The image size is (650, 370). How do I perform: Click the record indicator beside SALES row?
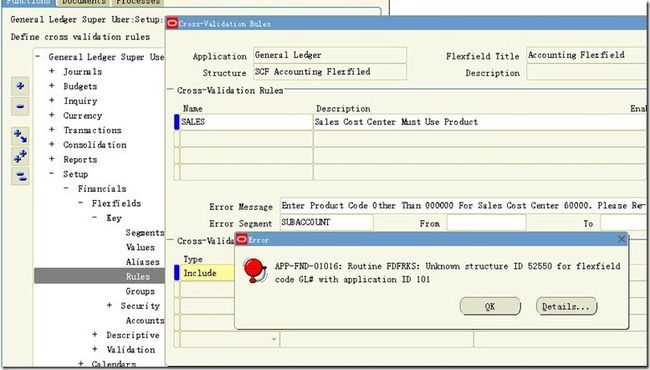(x=177, y=122)
